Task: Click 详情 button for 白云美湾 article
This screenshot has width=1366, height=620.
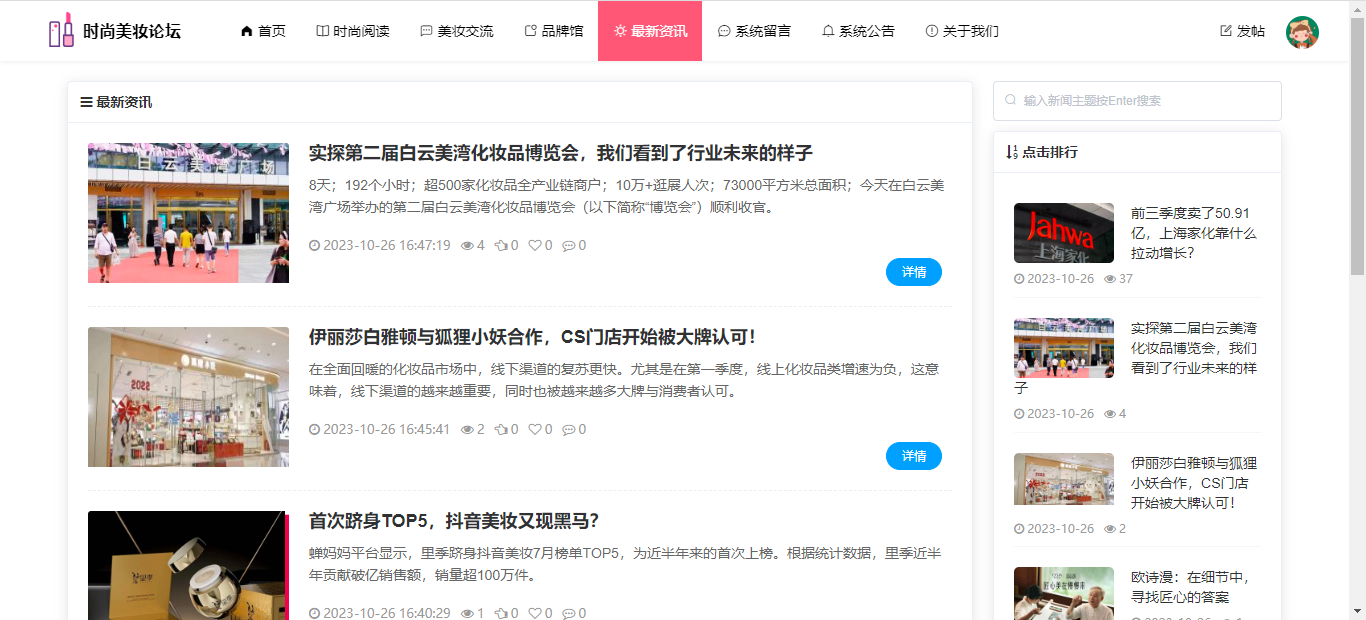Action: point(914,272)
